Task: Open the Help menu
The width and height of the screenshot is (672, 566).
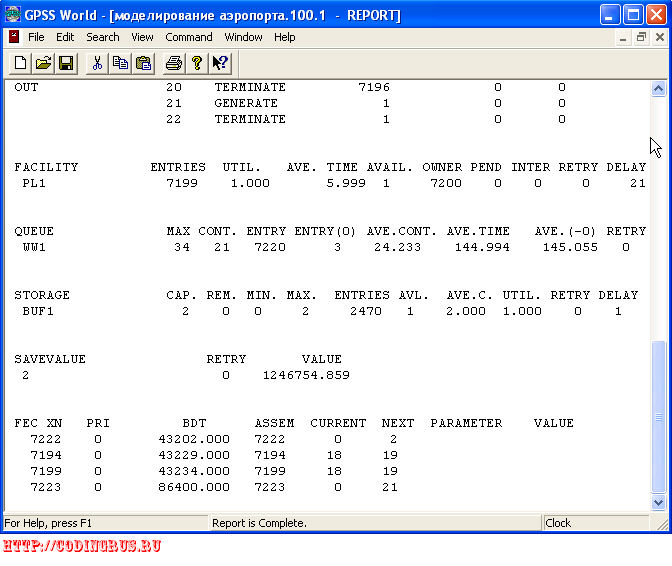Action: point(285,37)
